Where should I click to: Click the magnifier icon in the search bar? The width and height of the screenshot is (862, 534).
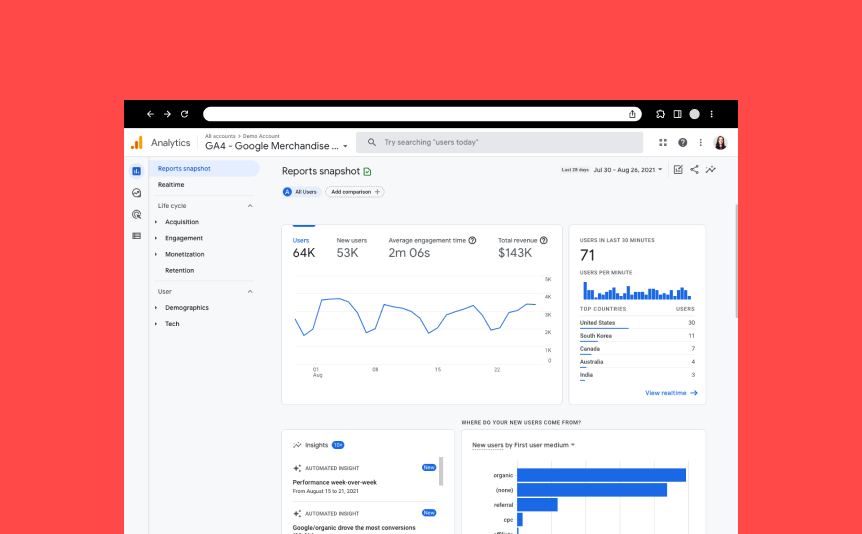click(372, 142)
